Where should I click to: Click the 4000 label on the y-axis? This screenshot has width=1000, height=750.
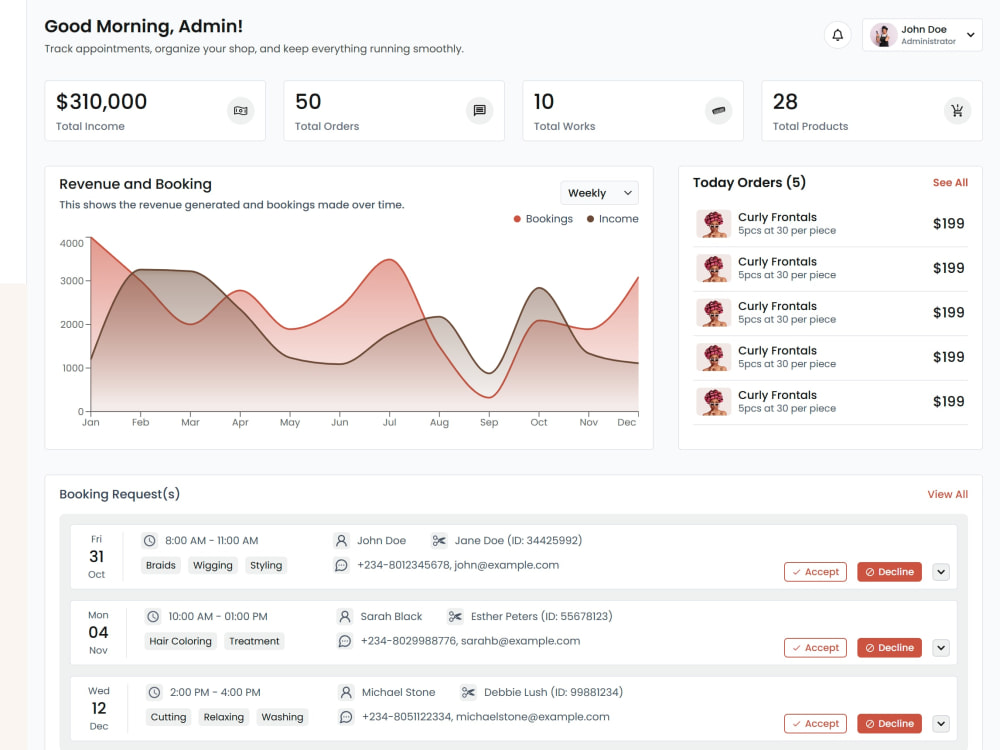coord(71,244)
